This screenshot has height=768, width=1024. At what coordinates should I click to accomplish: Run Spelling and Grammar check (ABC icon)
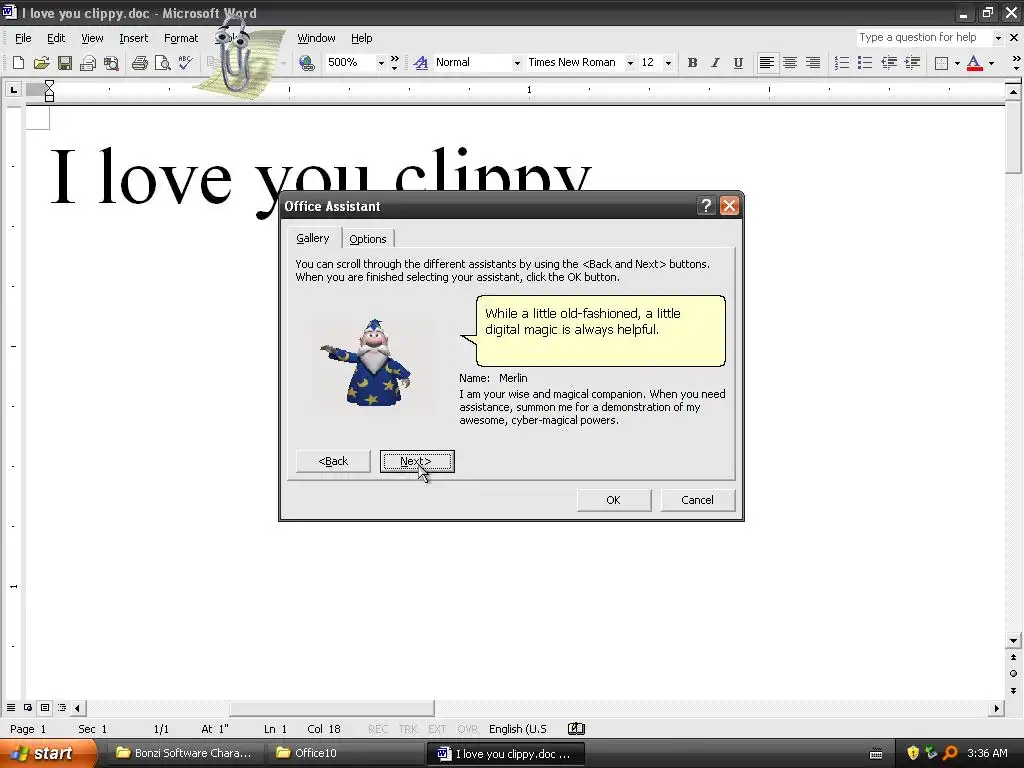[x=185, y=63]
